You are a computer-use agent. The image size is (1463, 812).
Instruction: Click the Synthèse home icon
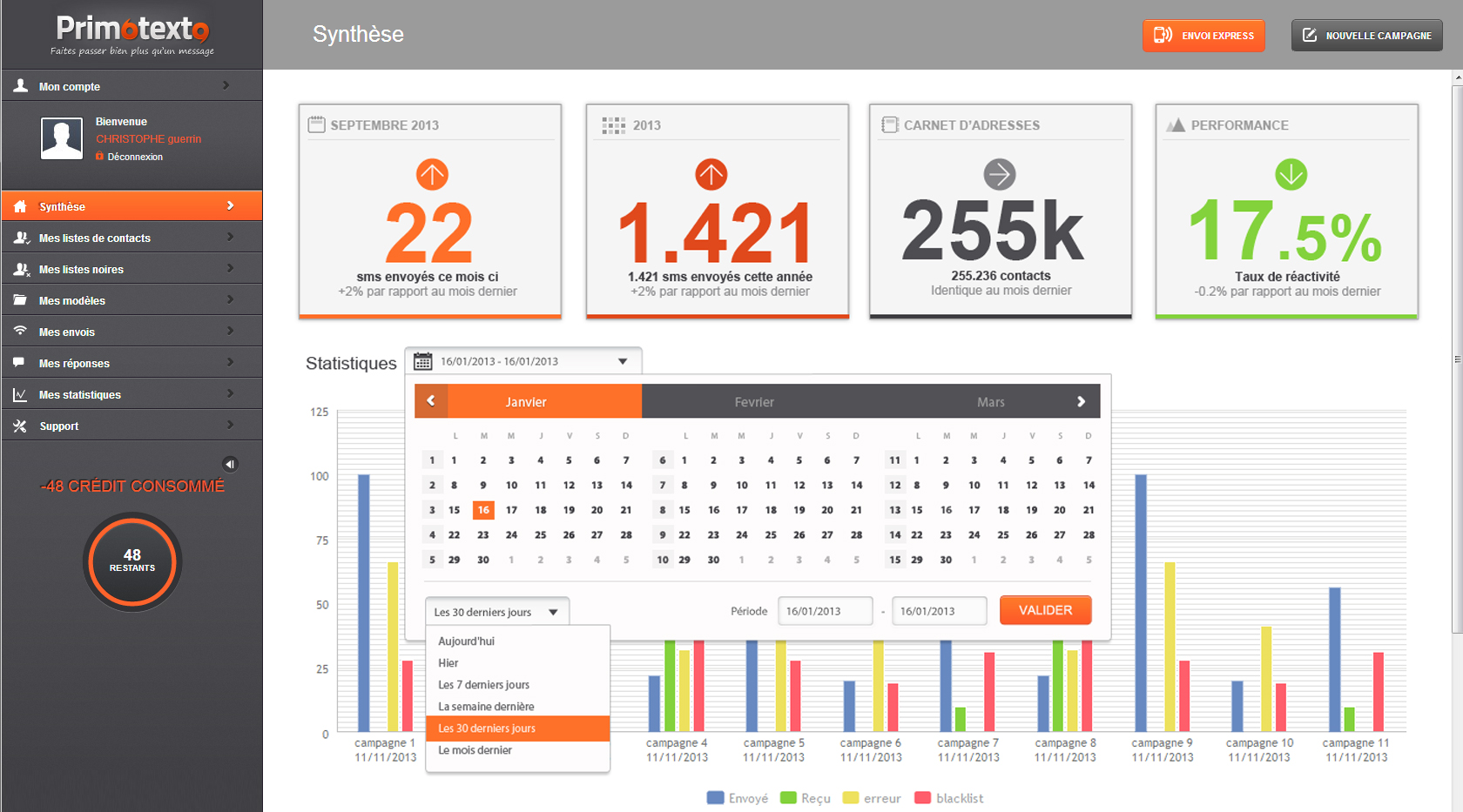click(x=20, y=206)
